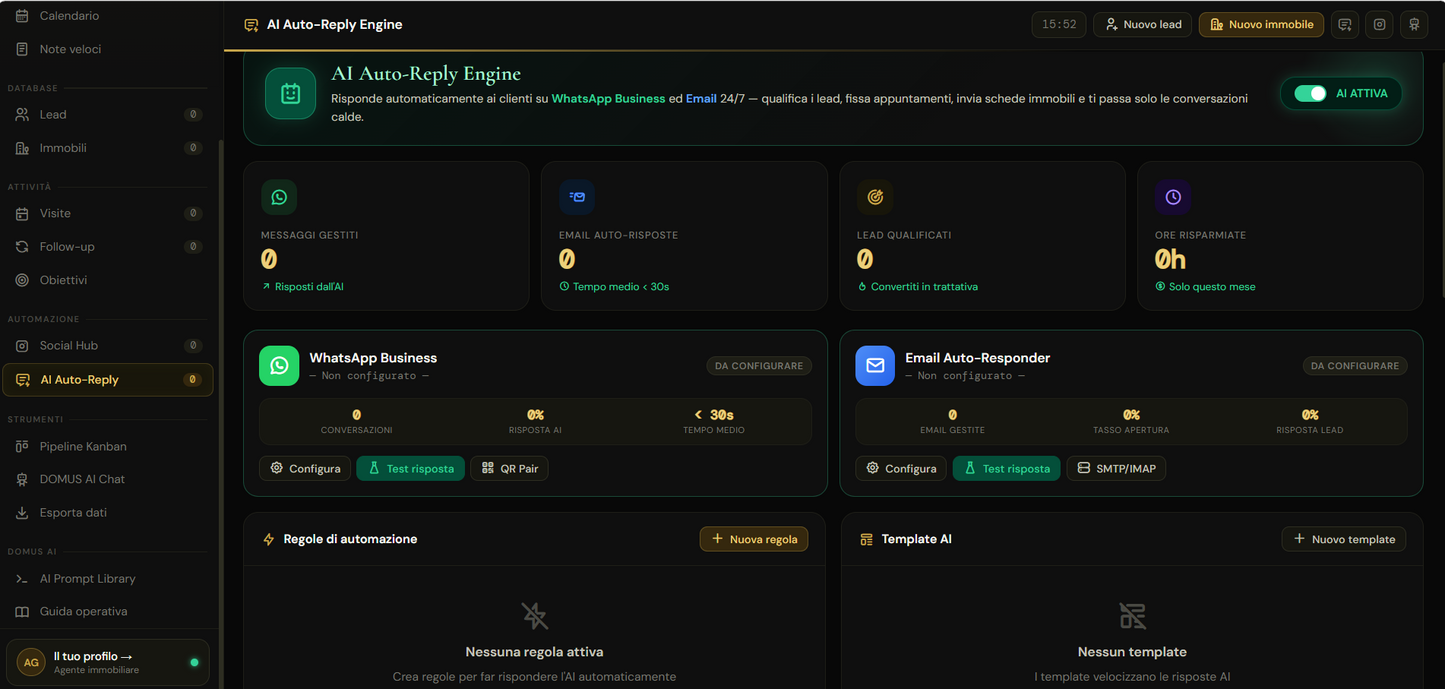The height and width of the screenshot is (689, 1445).
Task: Go to Immobili in the sidebar
Action: [x=107, y=148]
